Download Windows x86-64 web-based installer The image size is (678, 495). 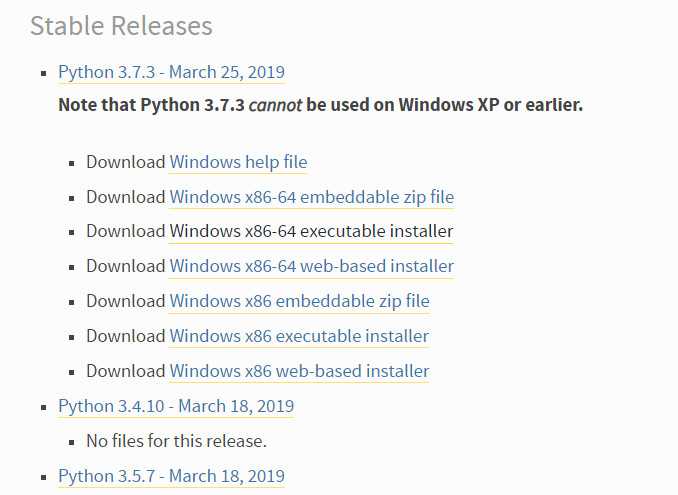click(312, 266)
